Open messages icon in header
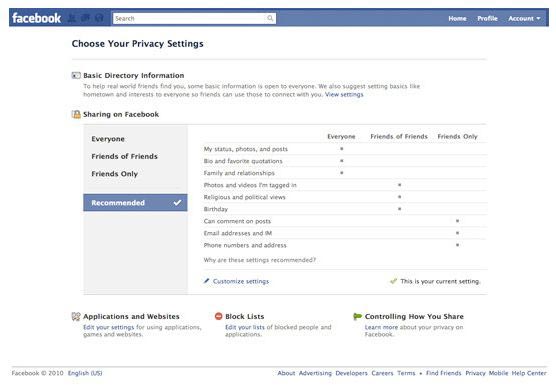 85,18
